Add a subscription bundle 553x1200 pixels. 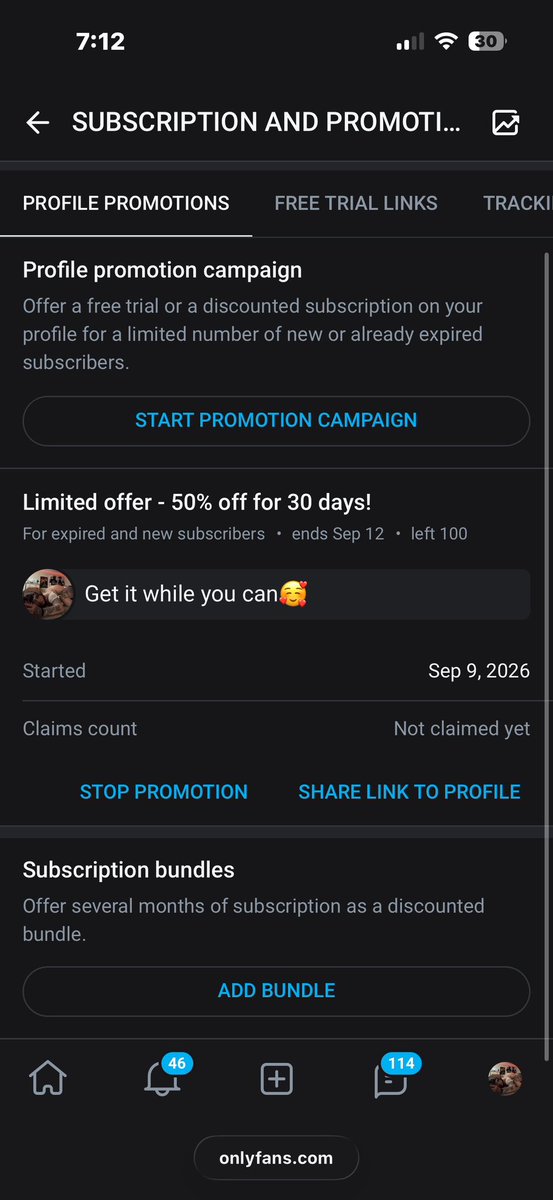(276, 991)
